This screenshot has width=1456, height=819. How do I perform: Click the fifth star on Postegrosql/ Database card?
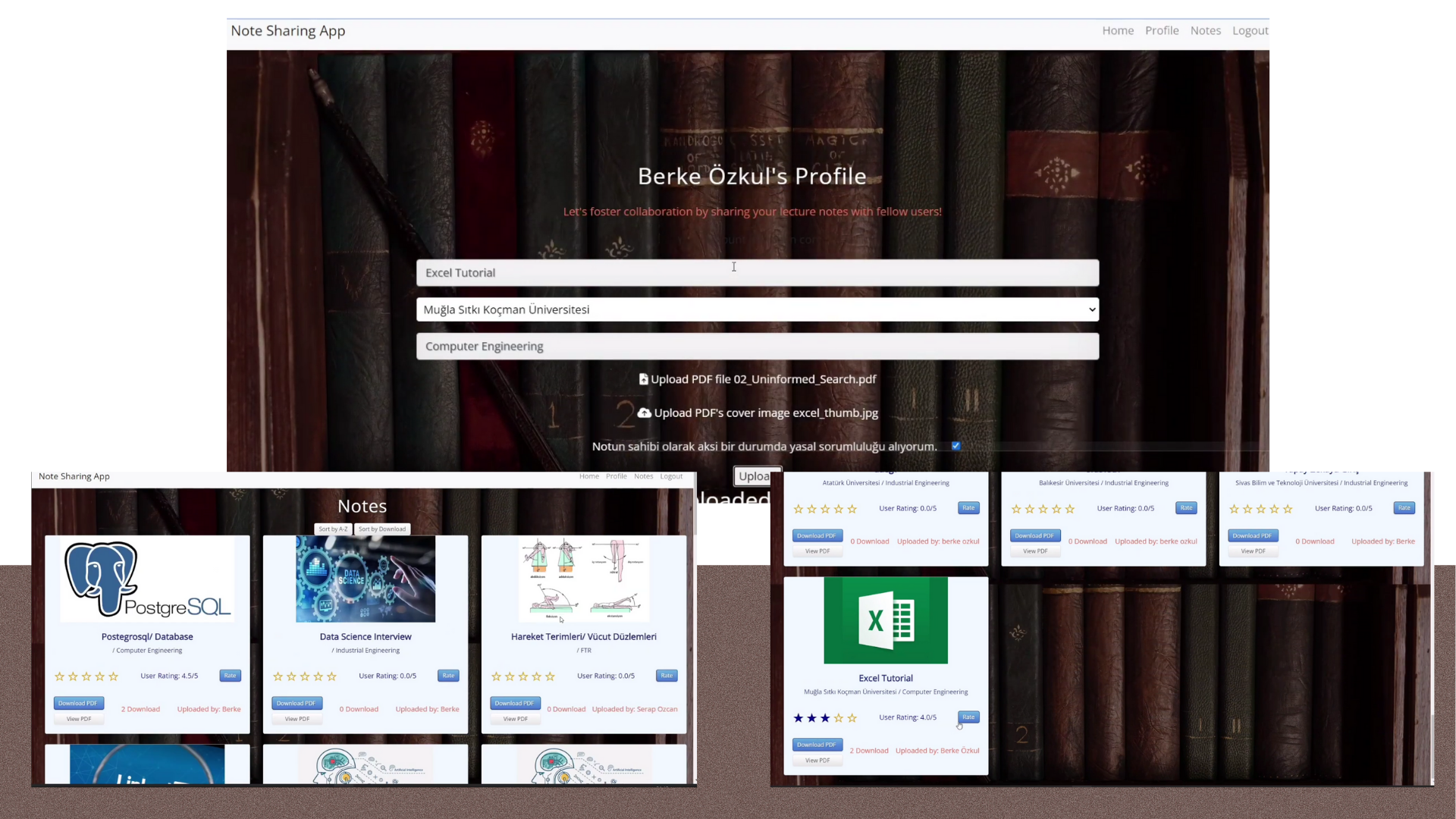click(114, 676)
